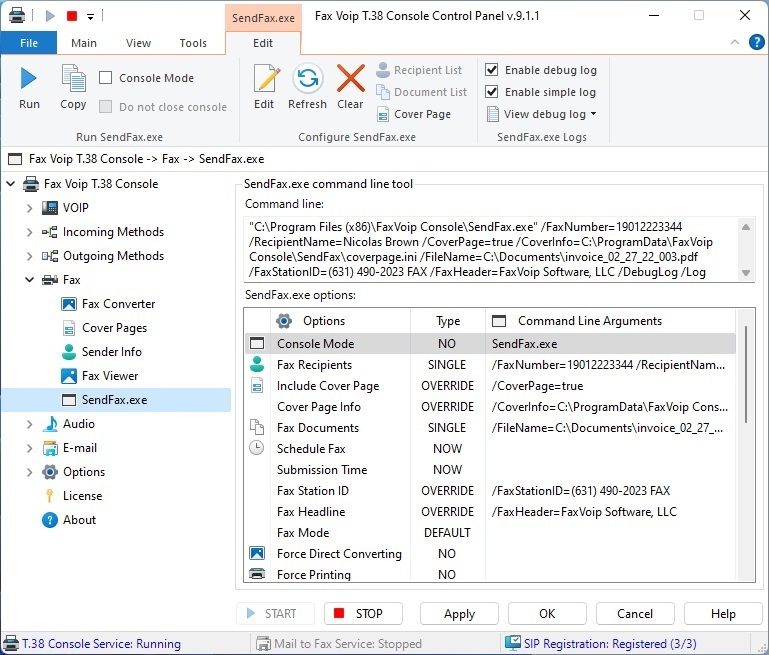Click the Refresh icon in ribbon
Image resolution: width=769 pixels, height=655 pixels.
(308, 78)
